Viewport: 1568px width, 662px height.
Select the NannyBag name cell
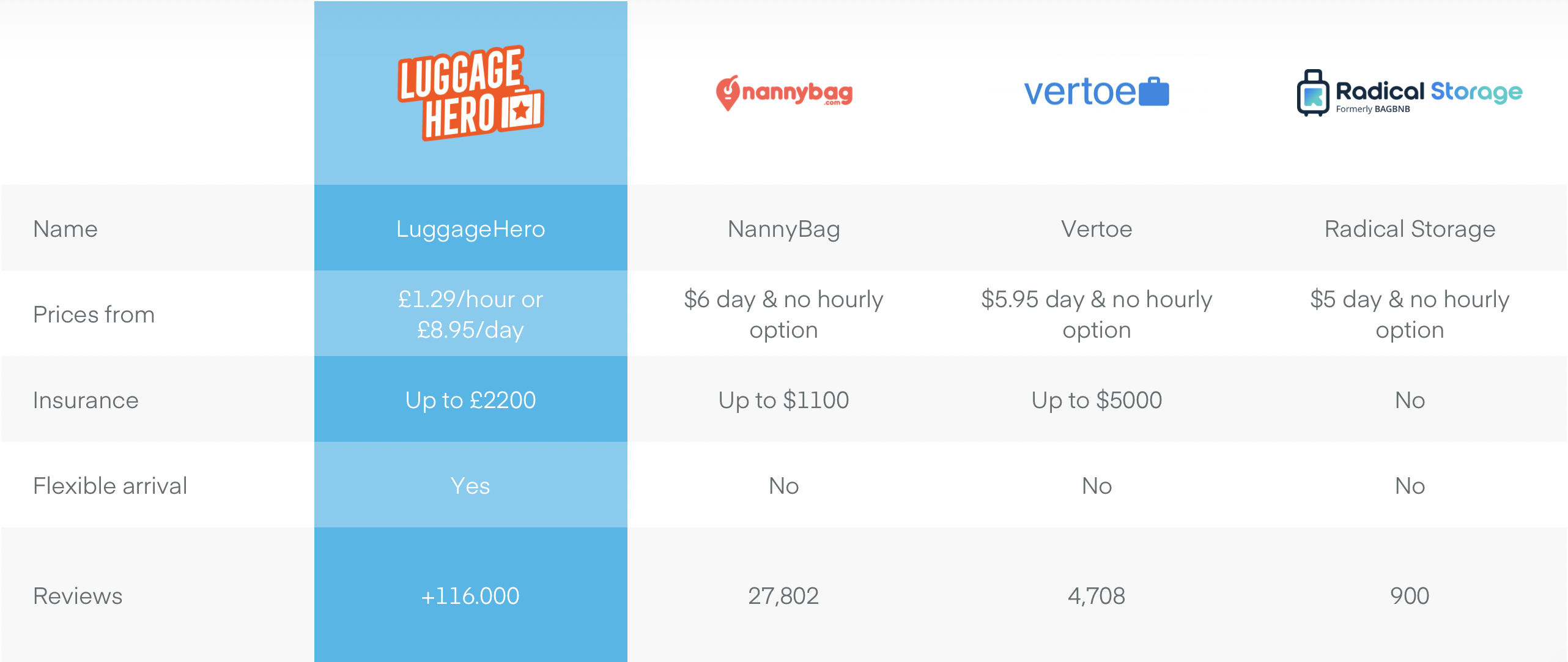point(784,228)
